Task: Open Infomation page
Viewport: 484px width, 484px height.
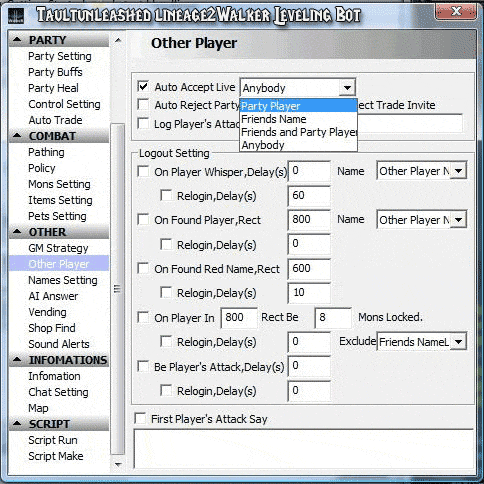Action: tap(54, 376)
